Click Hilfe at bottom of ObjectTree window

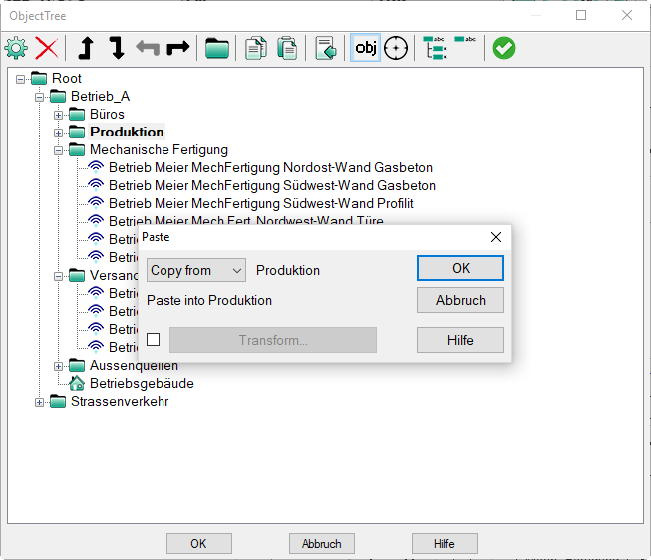[x=445, y=543]
